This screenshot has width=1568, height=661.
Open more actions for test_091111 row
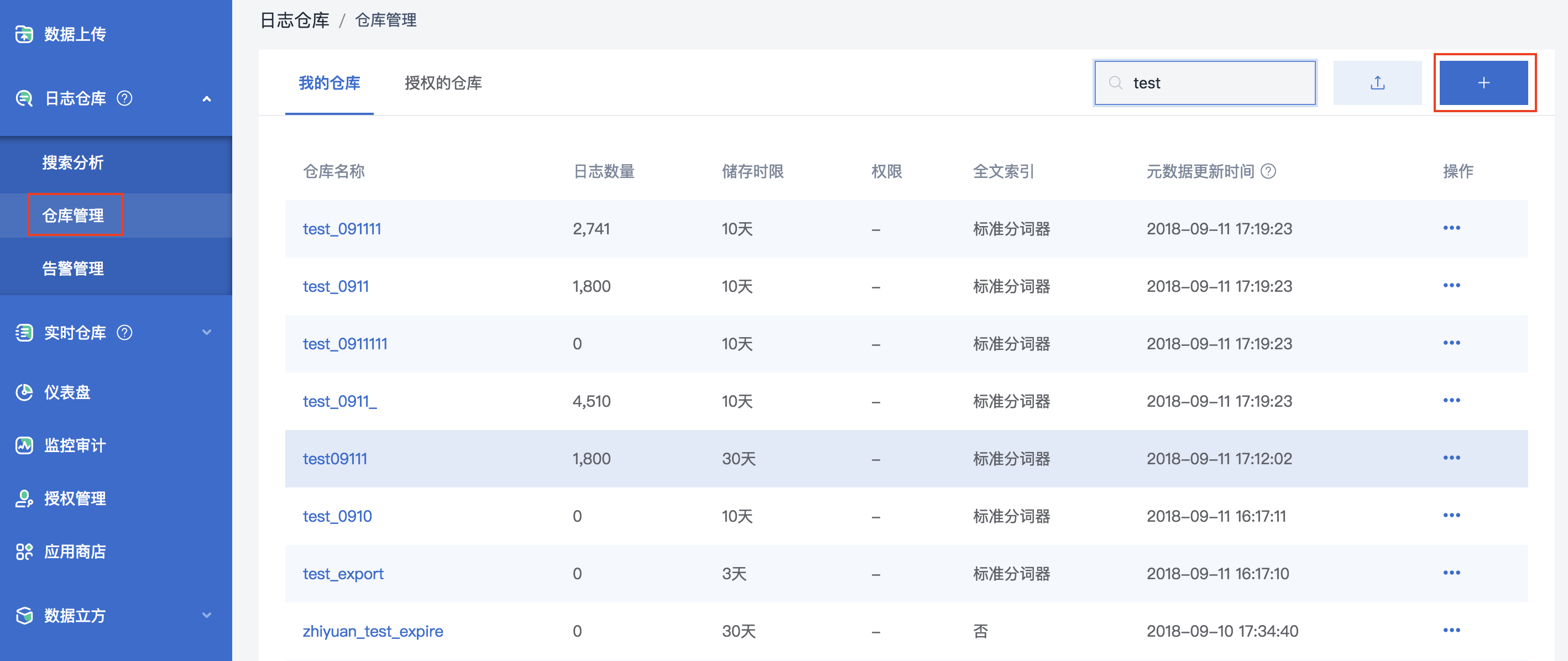pyautogui.click(x=1452, y=228)
